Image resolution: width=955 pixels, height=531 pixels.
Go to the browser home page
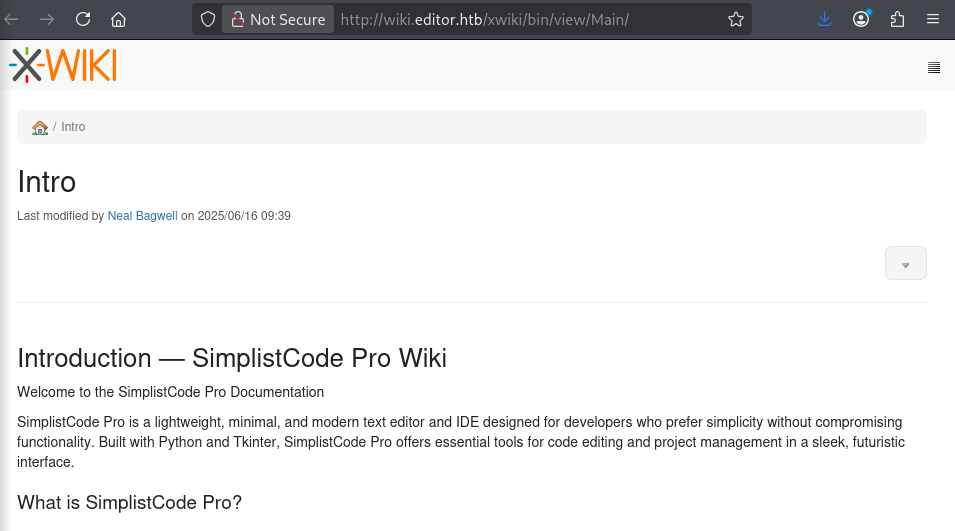pos(118,19)
